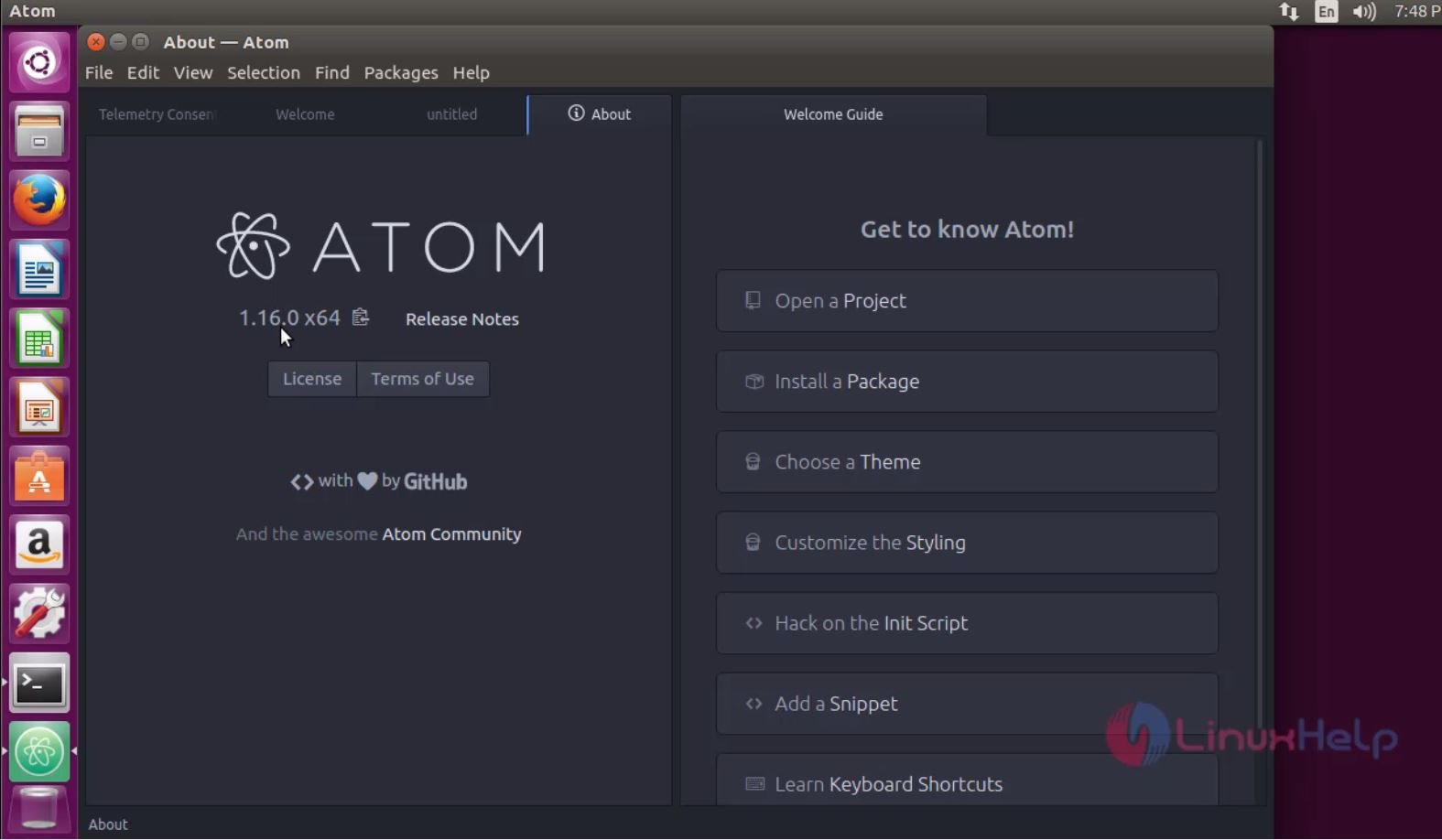Expand Hack on the Init Script

click(967, 623)
